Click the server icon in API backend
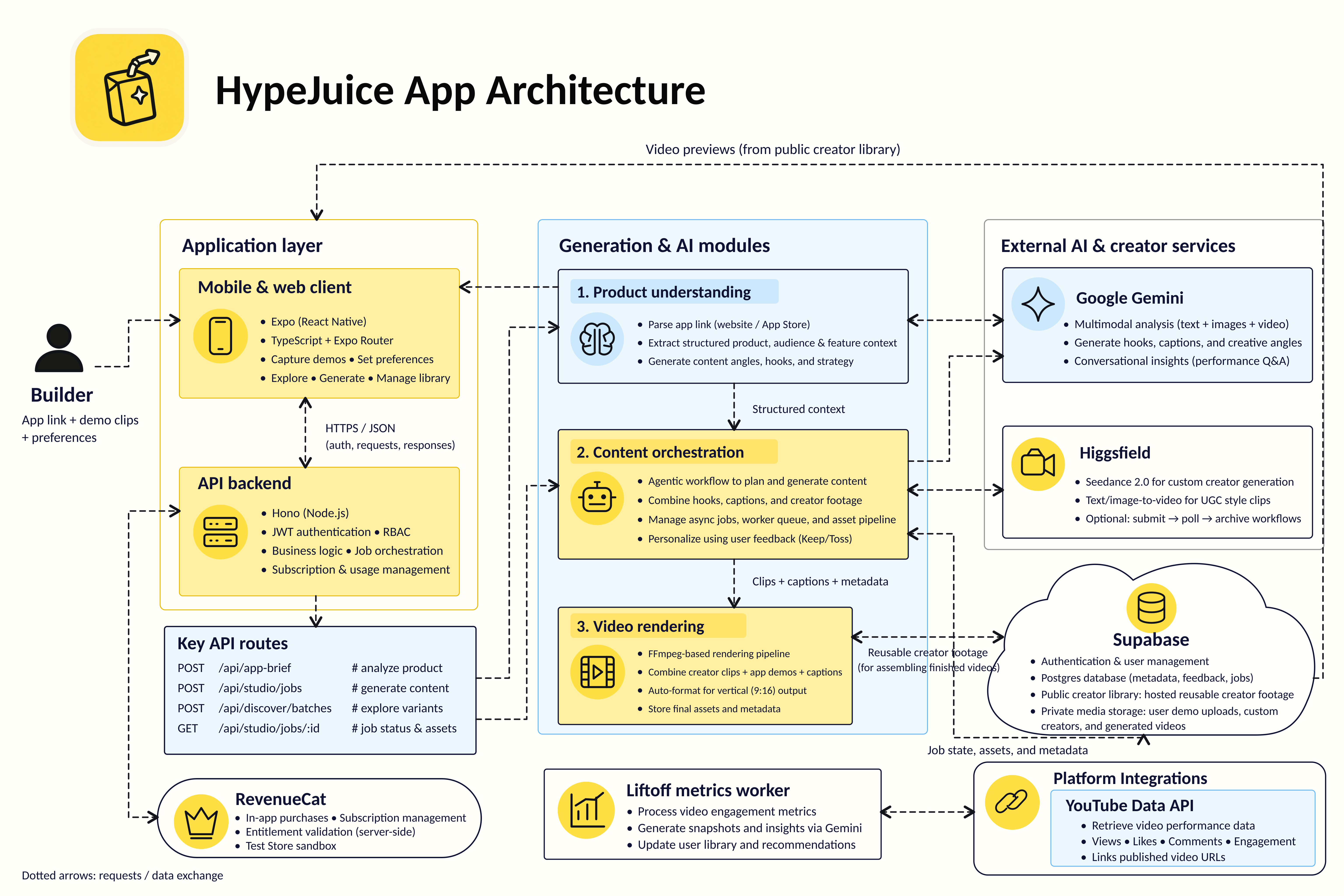 [220, 532]
